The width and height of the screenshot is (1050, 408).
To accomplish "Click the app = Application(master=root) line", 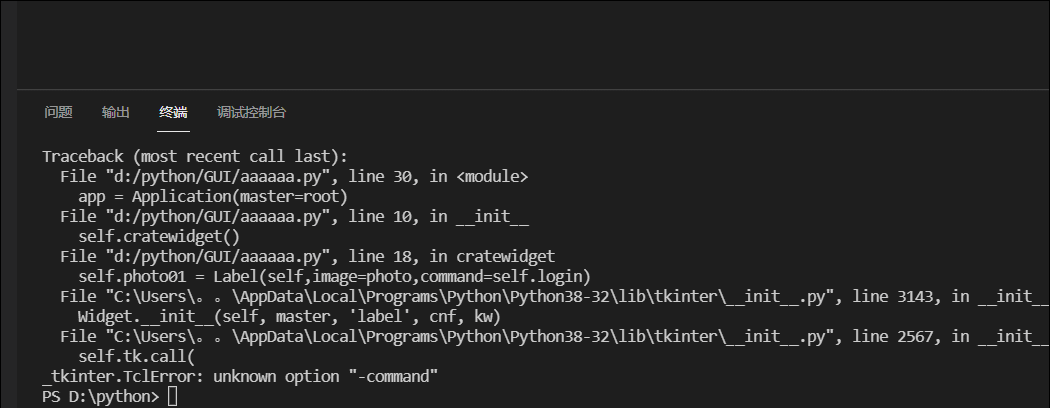I will pyautogui.click(x=213, y=197).
